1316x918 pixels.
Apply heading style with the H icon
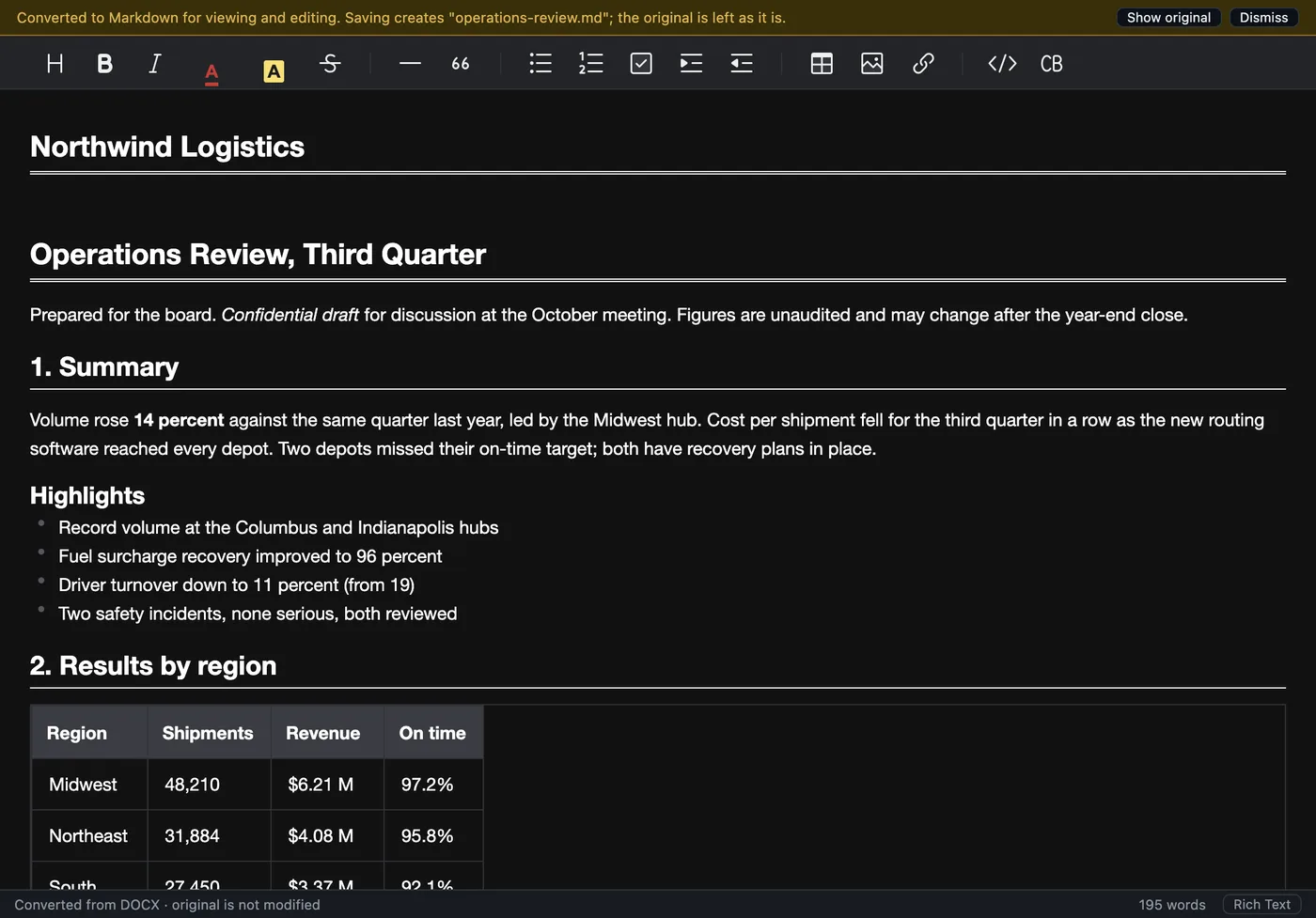[x=55, y=63]
